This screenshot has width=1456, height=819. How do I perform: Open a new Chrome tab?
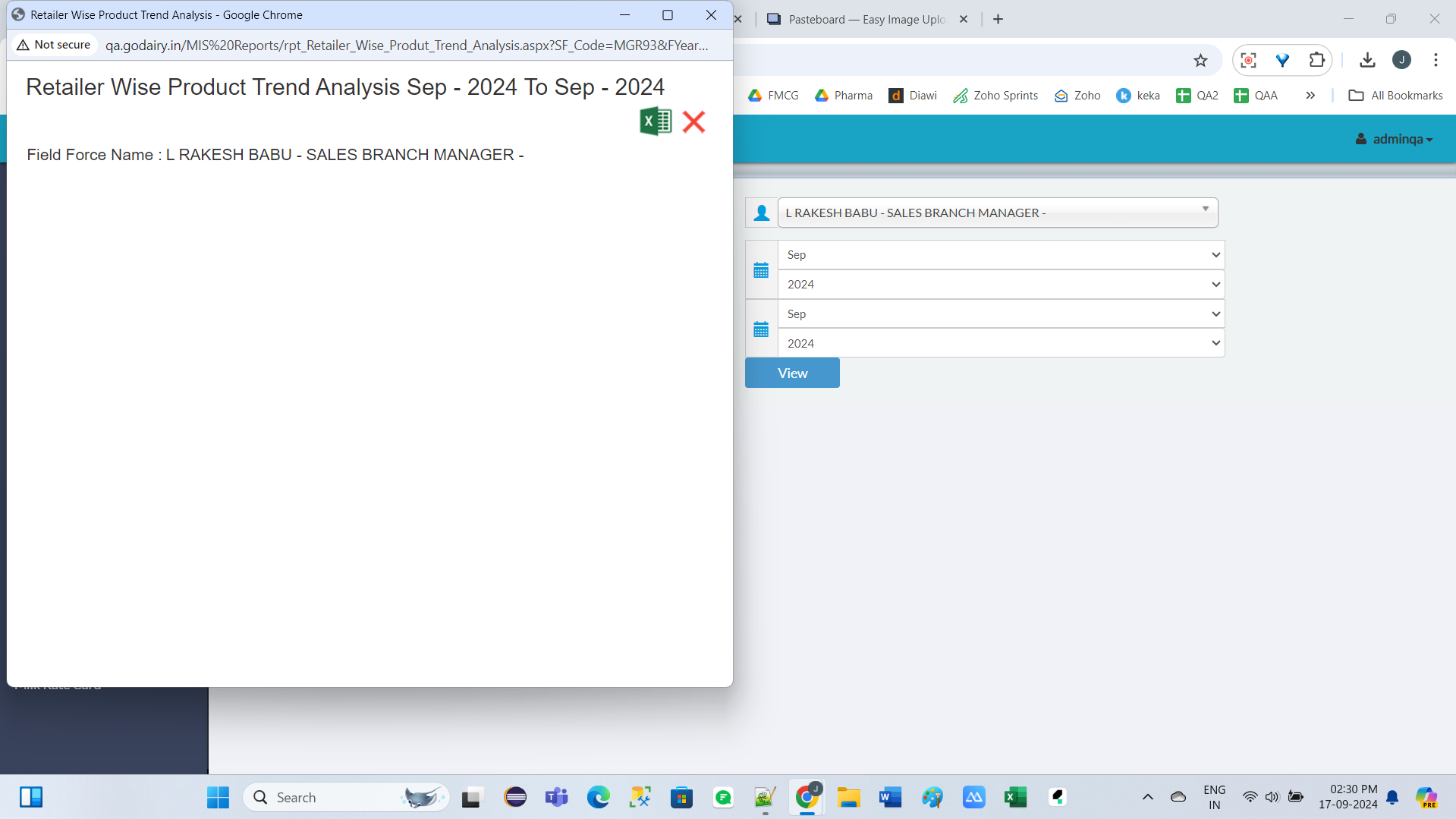[998, 20]
